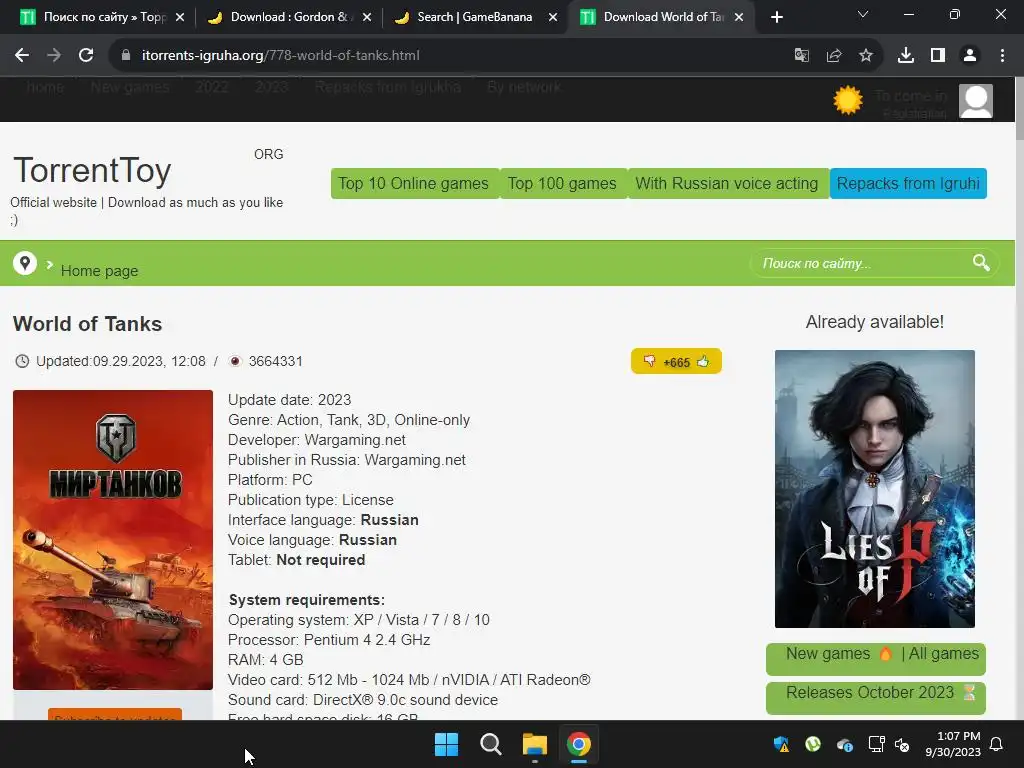Toggle the Chrome side panel icon
Viewport: 1024px width, 768px height.
click(937, 56)
